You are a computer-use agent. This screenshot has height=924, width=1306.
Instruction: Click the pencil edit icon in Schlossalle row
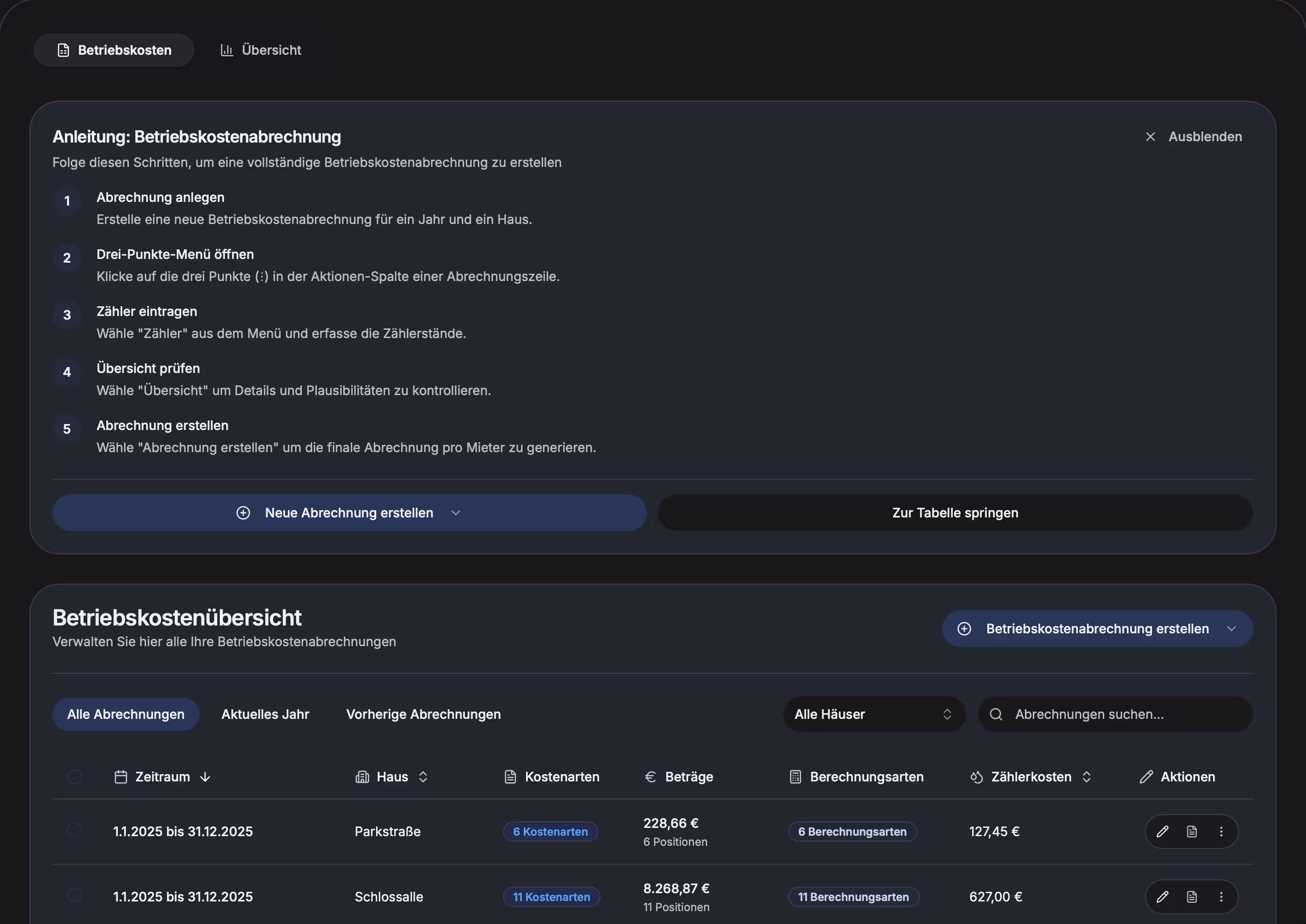1162,897
